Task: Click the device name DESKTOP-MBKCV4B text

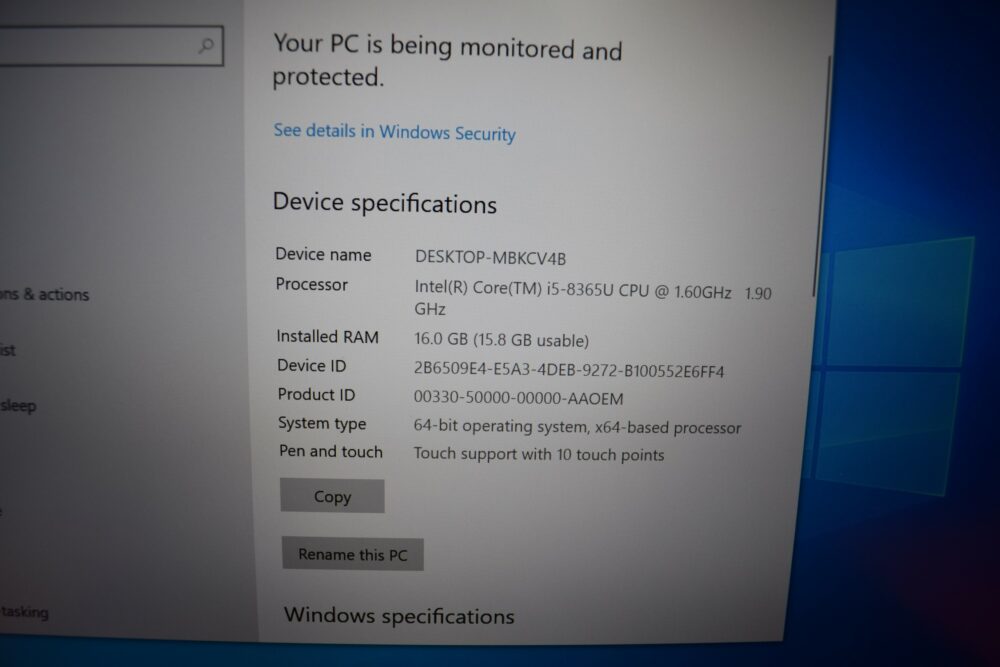Action: 490,258
